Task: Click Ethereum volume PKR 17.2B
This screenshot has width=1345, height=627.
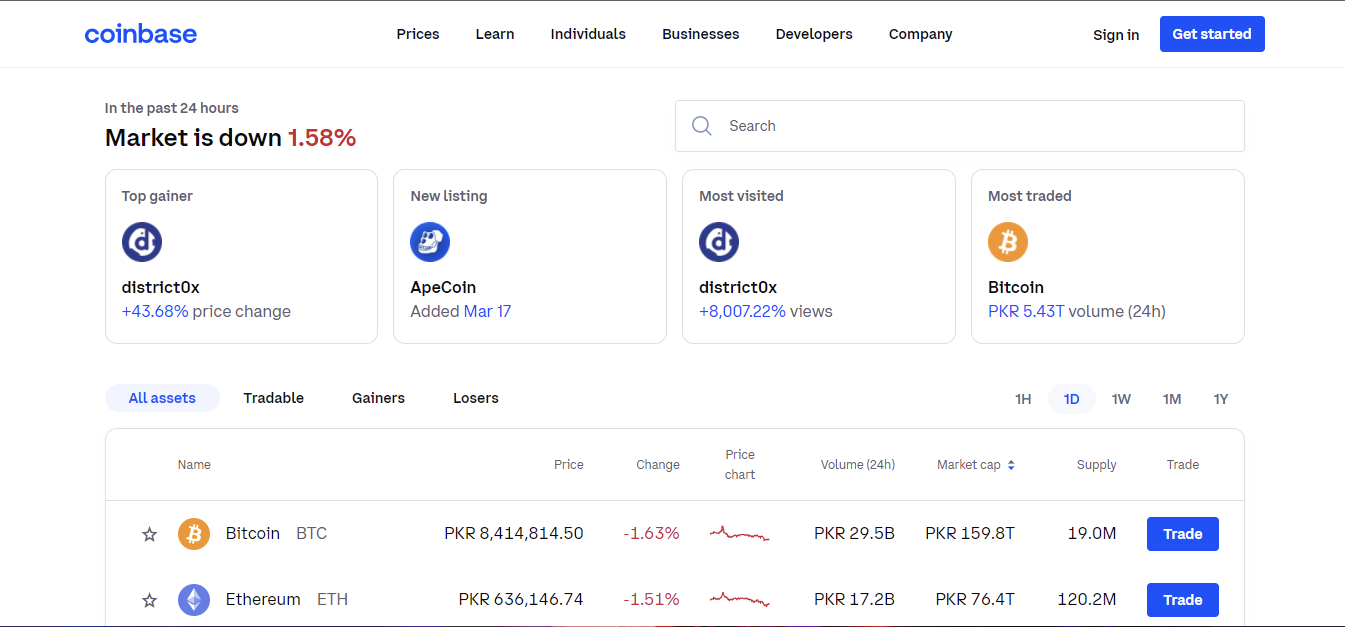Action: (855, 600)
